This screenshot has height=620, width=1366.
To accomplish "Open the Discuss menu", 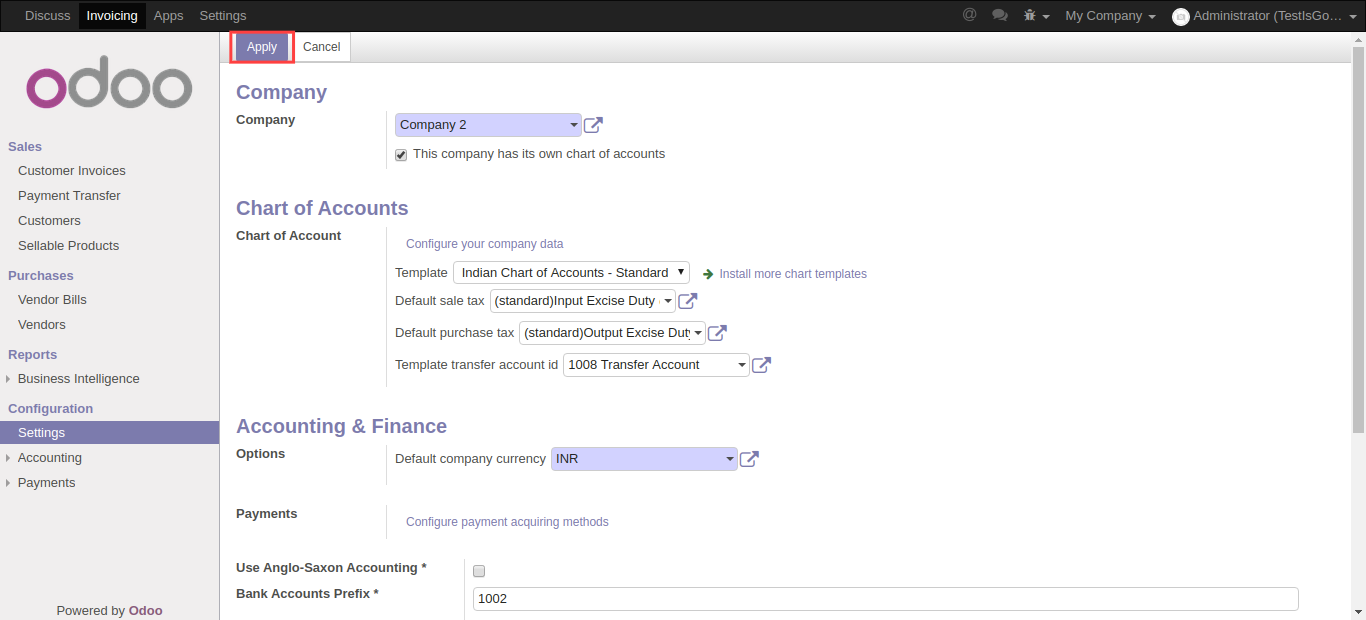I will [x=47, y=15].
